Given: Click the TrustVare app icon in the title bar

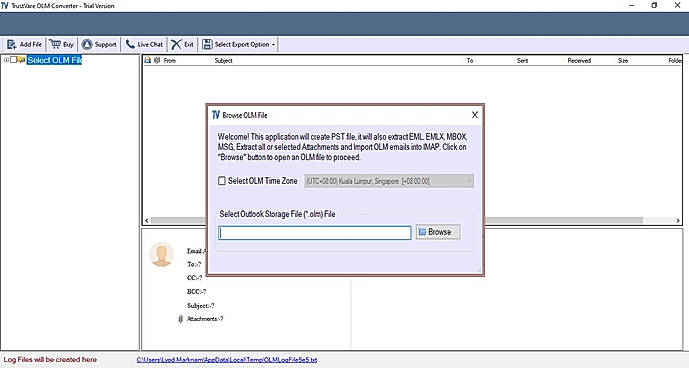Looking at the screenshot, I should [x=5, y=5].
